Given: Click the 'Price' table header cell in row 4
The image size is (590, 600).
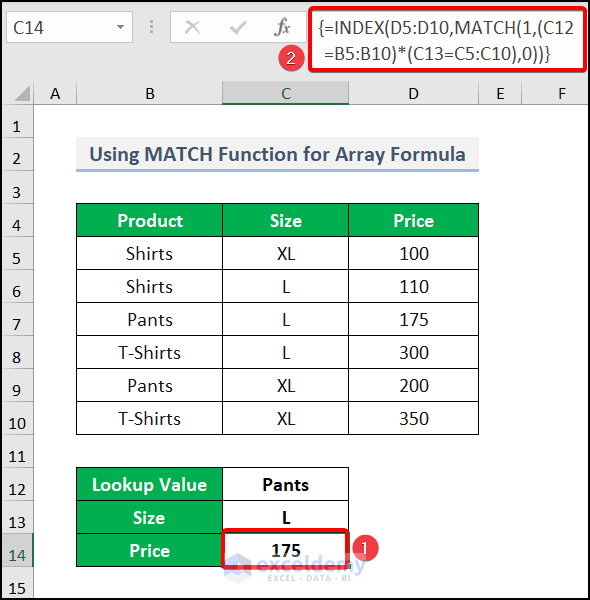Looking at the screenshot, I should 414,220.
